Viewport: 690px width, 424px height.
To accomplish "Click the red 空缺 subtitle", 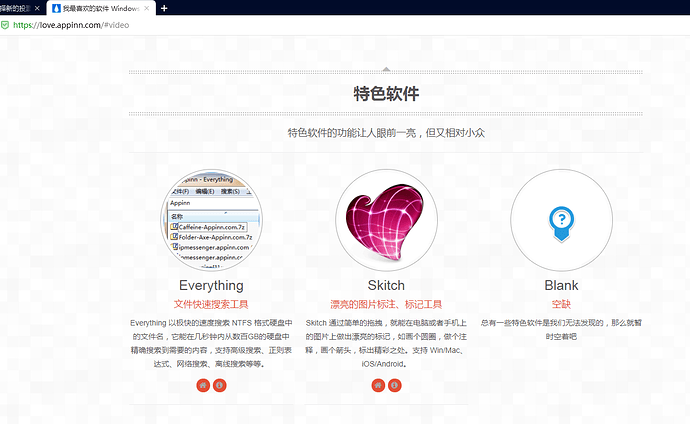I will [x=562, y=304].
